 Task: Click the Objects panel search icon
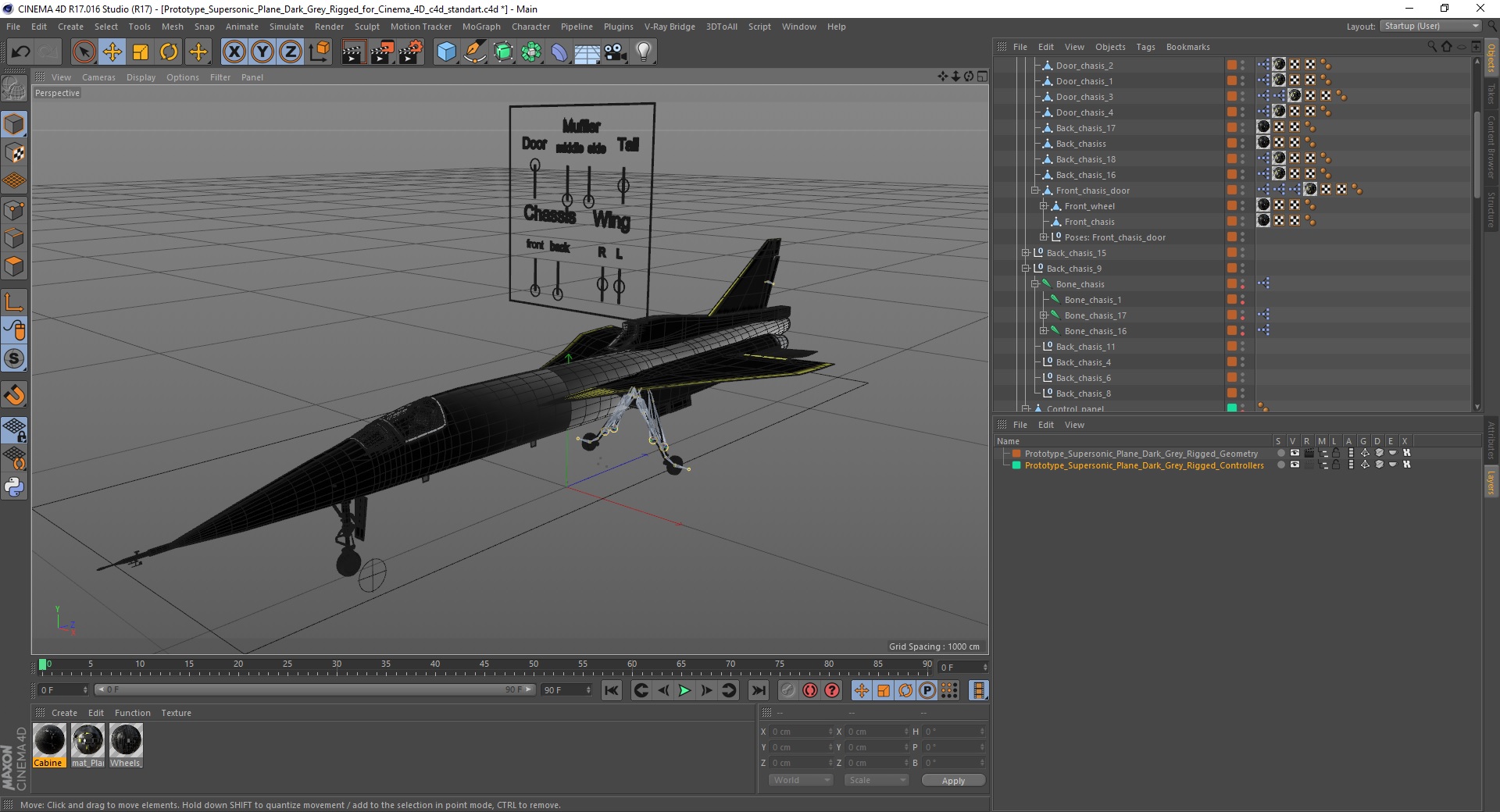(x=1432, y=47)
